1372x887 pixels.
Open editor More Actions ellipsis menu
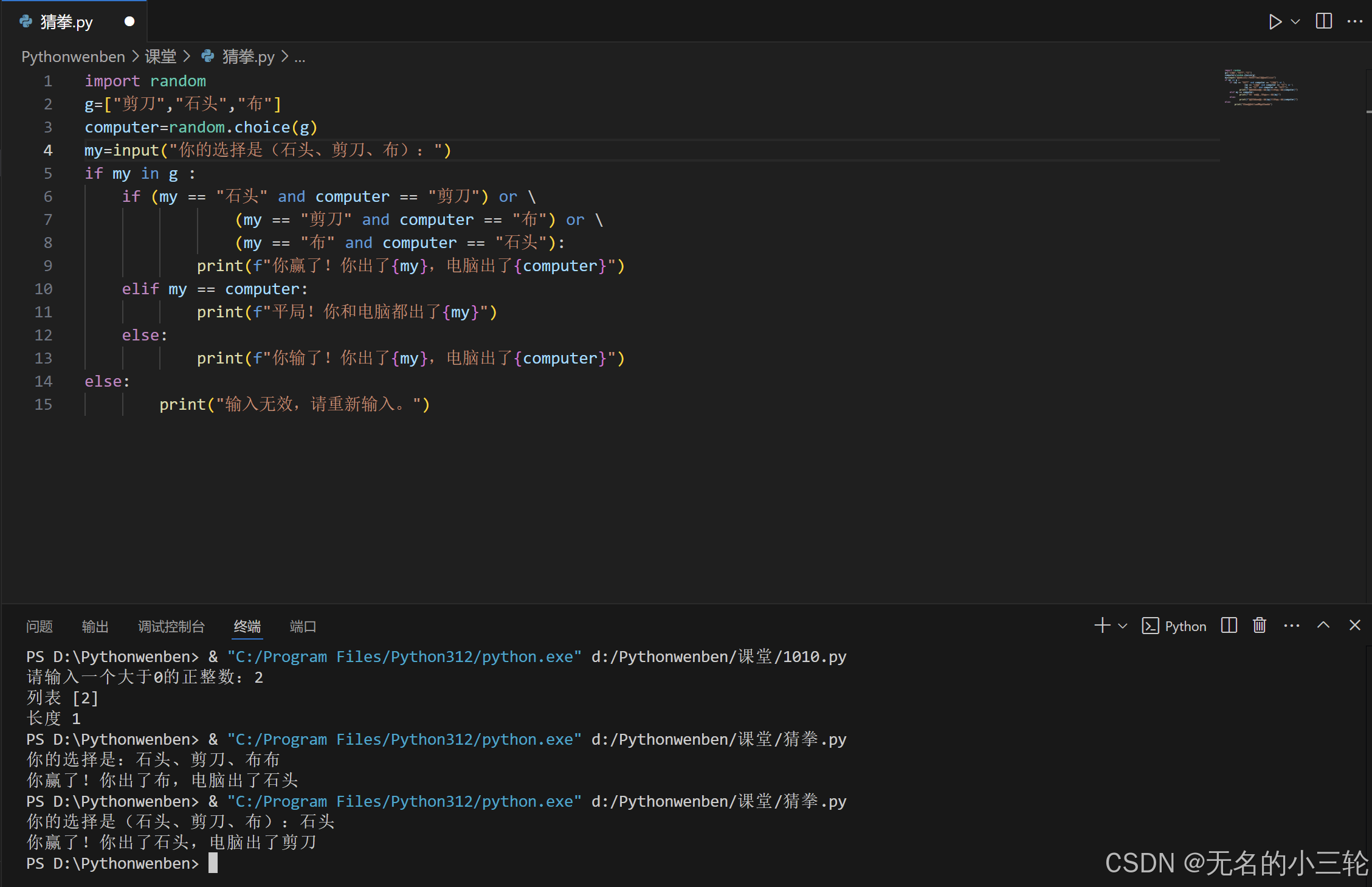coord(1354,21)
